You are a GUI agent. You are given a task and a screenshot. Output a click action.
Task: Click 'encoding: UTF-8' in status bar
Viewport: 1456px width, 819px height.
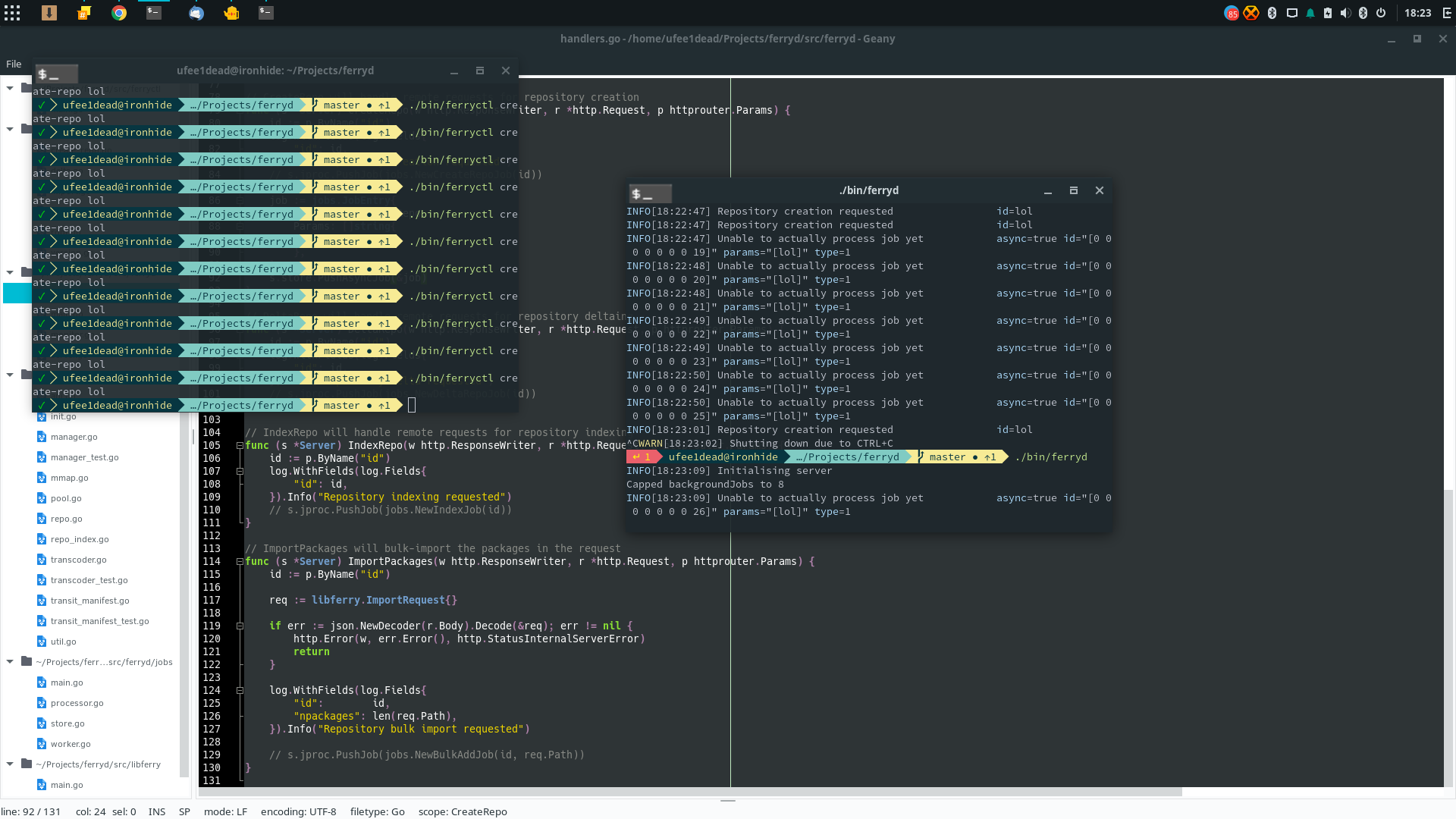click(298, 811)
